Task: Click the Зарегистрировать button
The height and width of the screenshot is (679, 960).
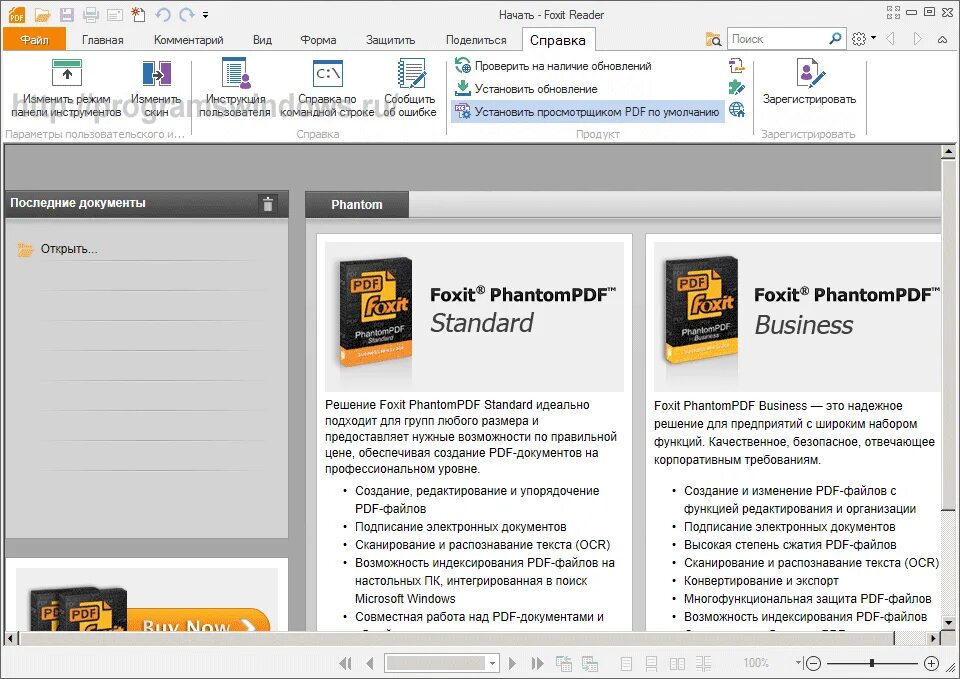Action: [x=809, y=81]
